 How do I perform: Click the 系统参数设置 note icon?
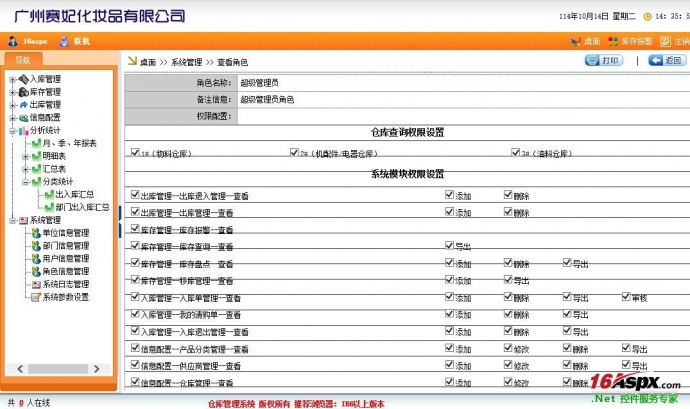tap(37, 297)
